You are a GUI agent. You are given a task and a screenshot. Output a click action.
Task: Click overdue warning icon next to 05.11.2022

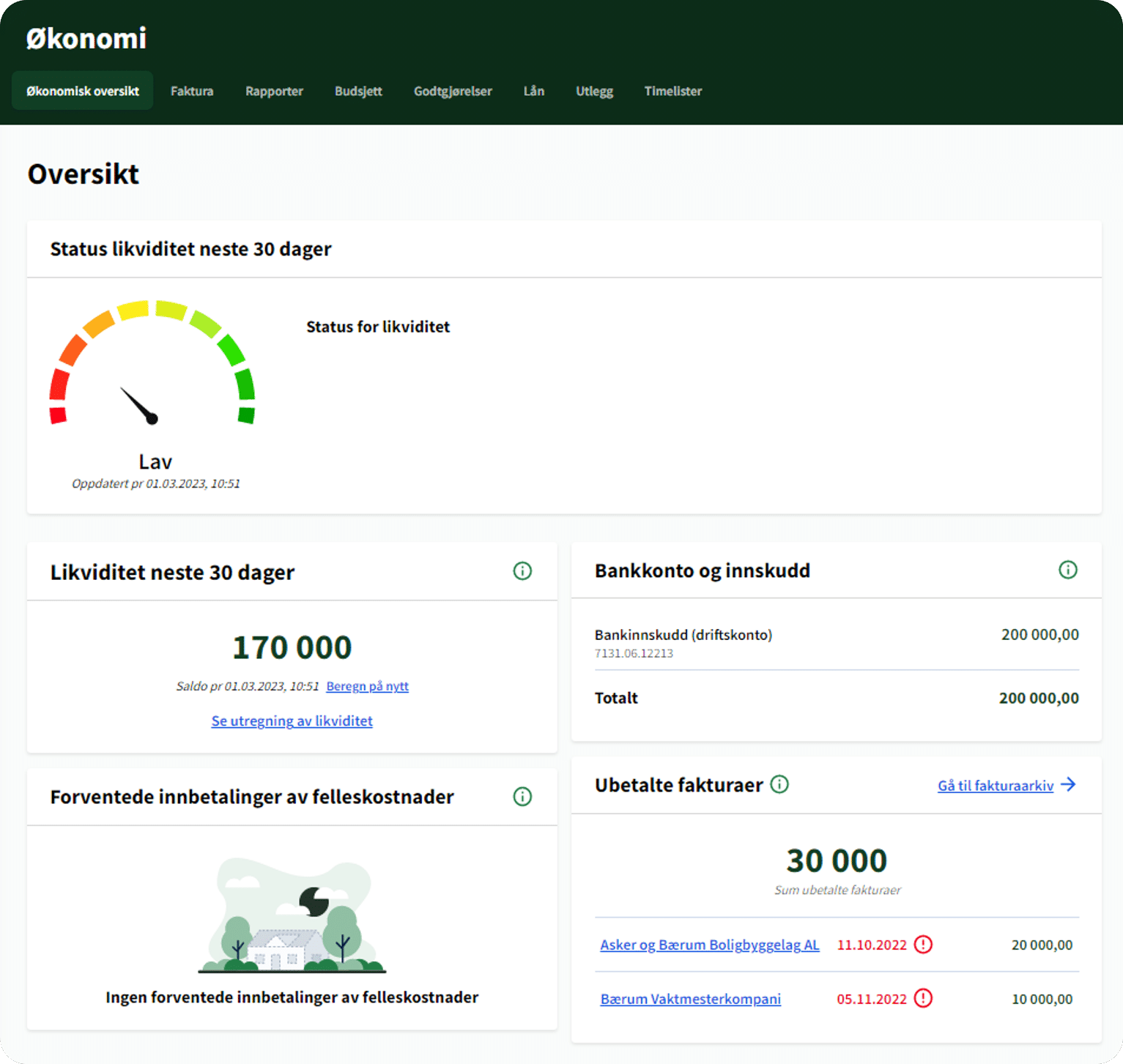tap(923, 999)
